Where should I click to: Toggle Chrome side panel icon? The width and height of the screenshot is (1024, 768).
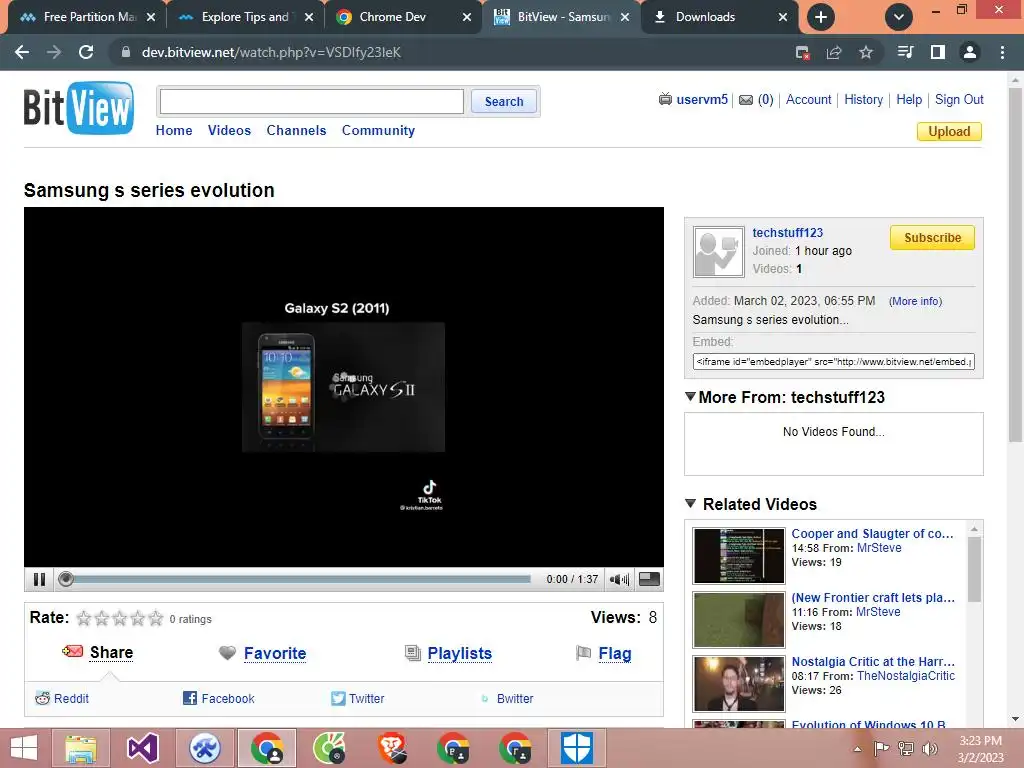coord(937,52)
